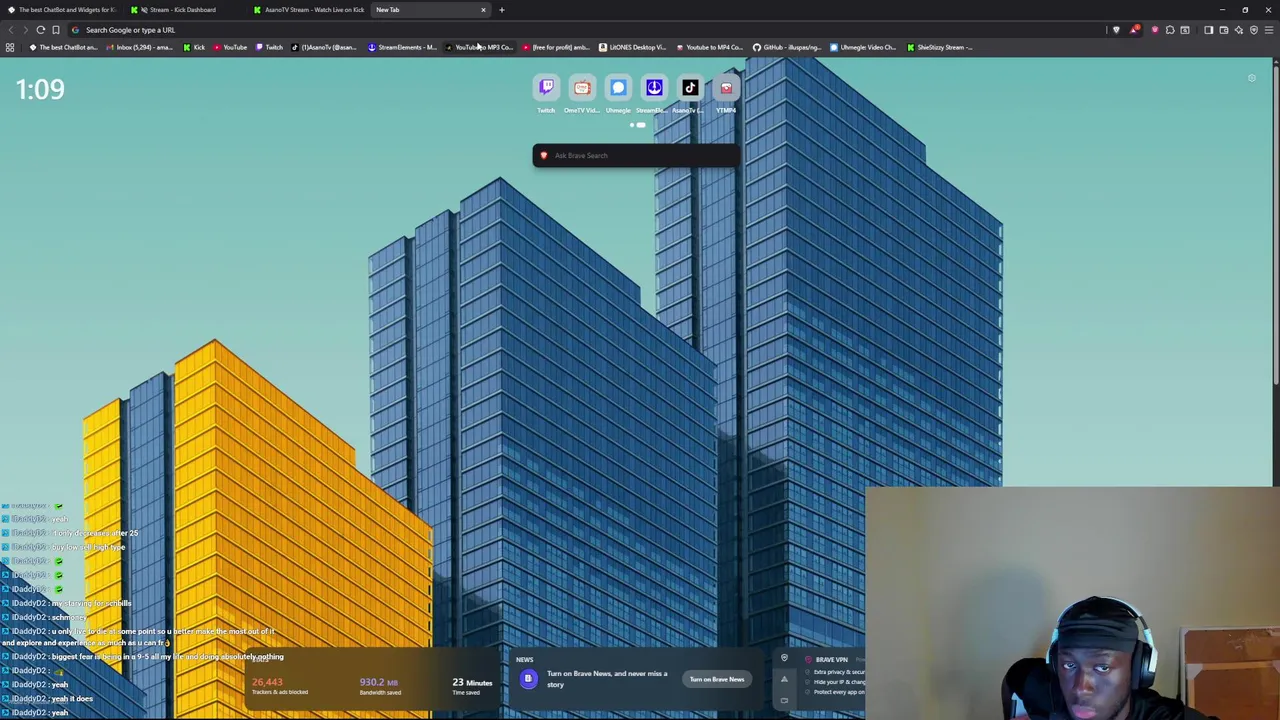Open a new tab with the plus button
The image size is (1280, 720).
502,10
